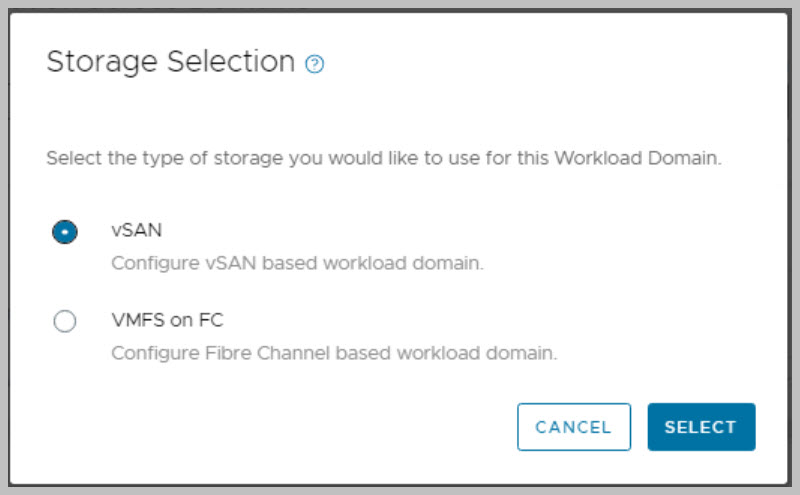Viewport: 800px width, 495px height.
Task: Click the help icon beside Storage Selection
Action: (x=315, y=64)
